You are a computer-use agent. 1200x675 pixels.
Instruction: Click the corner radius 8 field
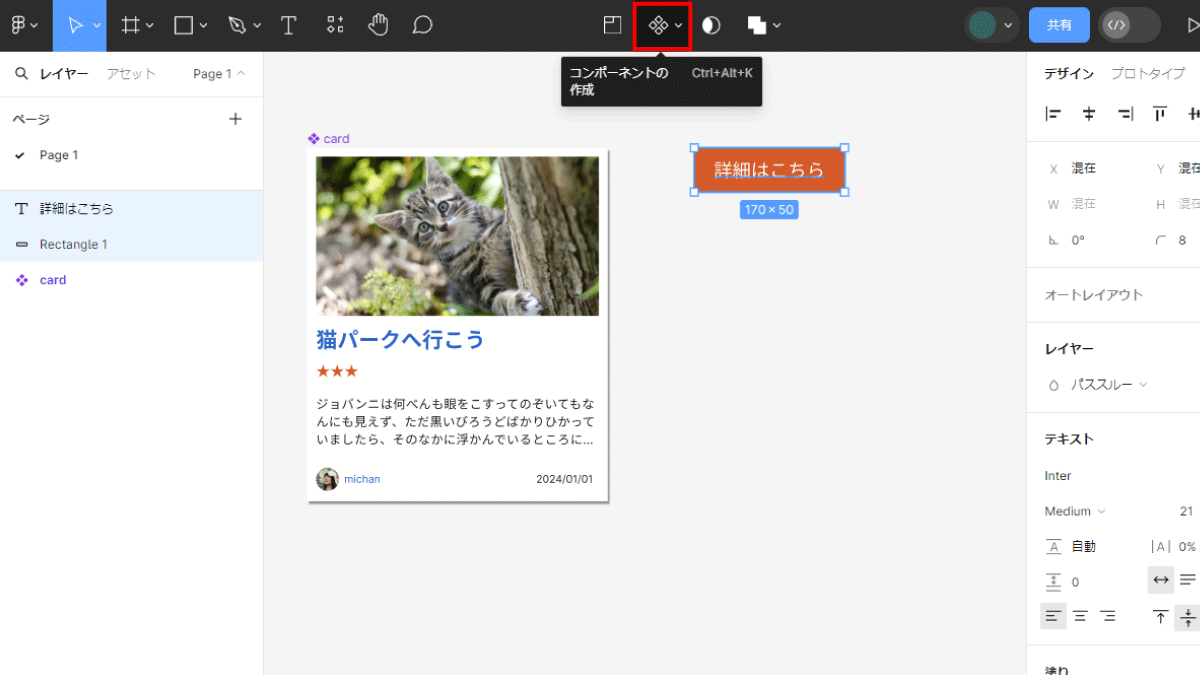(x=1176, y=240)
